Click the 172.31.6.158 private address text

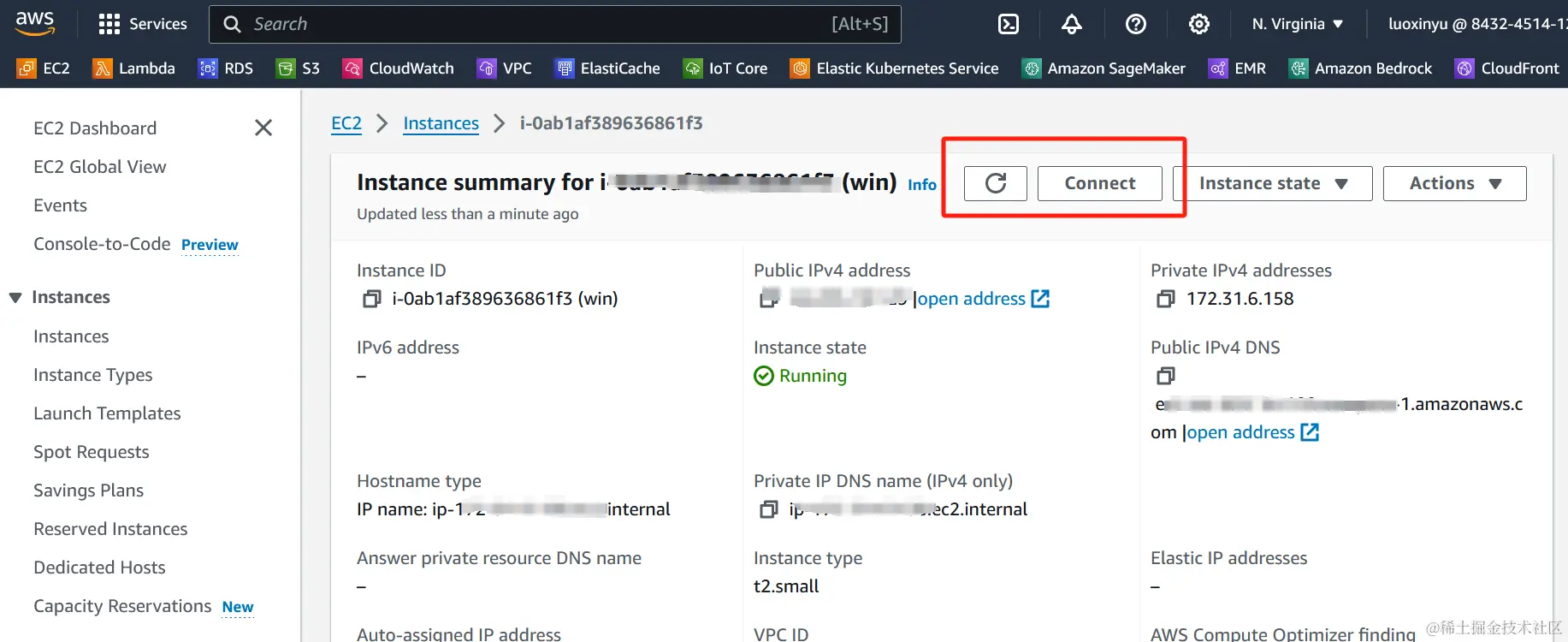pos(1240,299)
